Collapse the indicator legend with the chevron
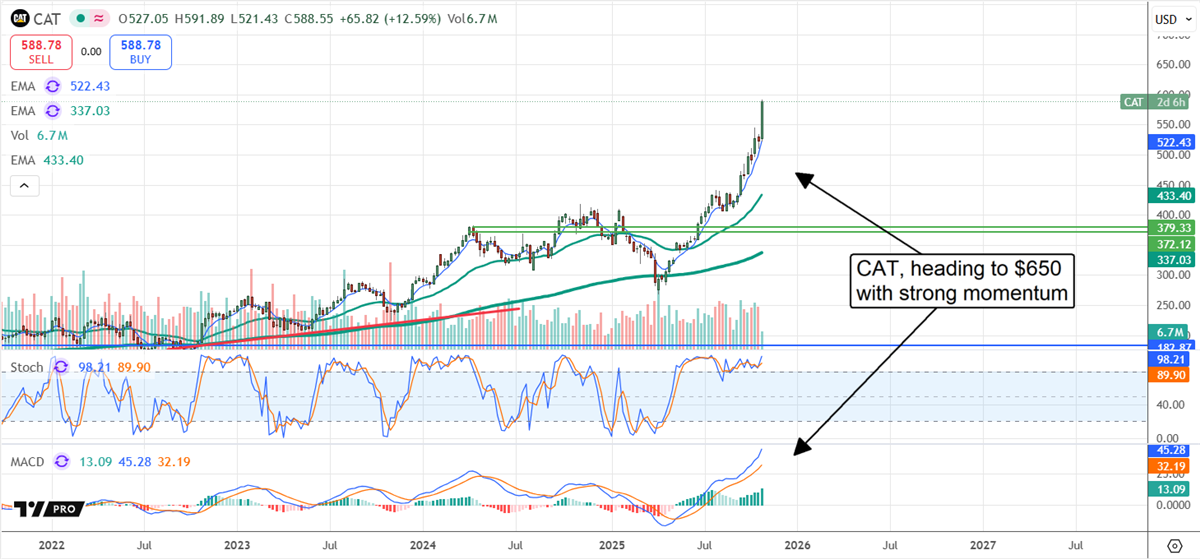1200x559 pixels. 25,185
